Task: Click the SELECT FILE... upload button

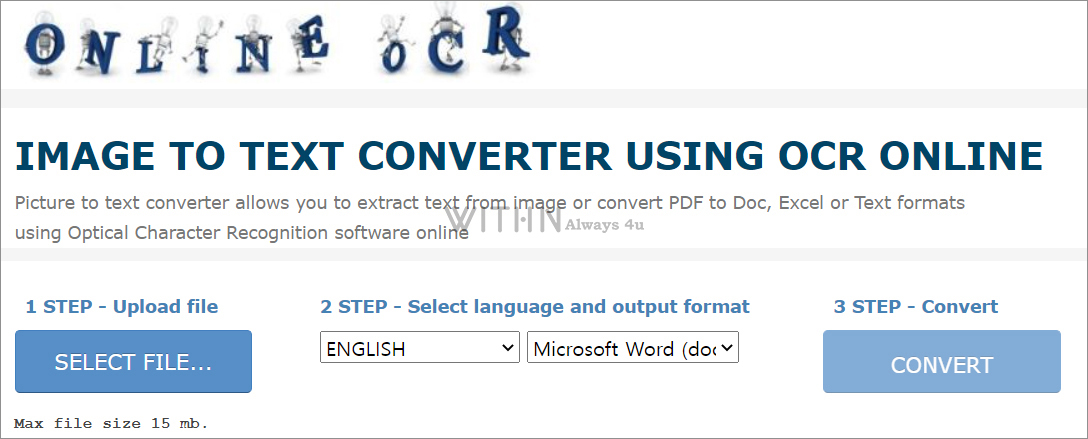Action: 133,361
